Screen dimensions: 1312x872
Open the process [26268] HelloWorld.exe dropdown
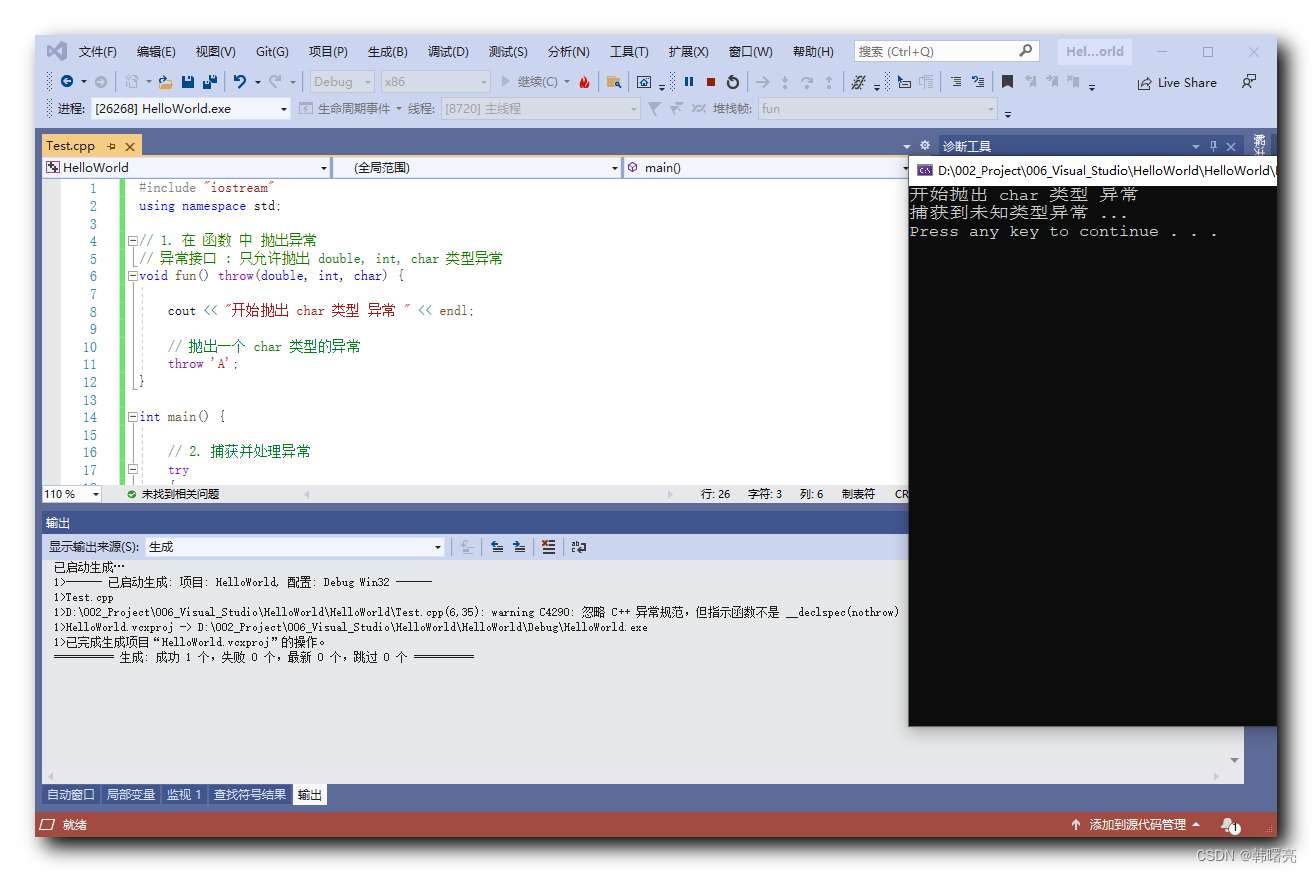point(190,109)
